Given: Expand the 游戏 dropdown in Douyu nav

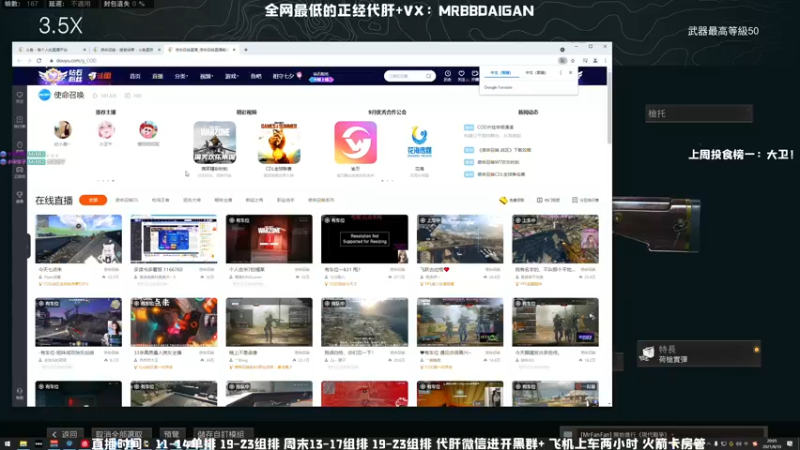Looking at the screenshot, I should (232, 76).
